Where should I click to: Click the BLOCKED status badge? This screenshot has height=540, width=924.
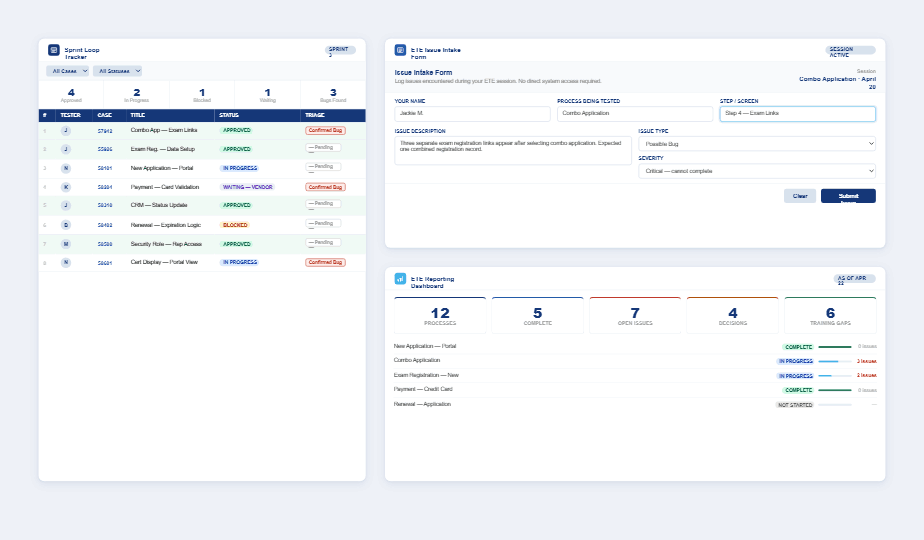[x=235, y=225]
